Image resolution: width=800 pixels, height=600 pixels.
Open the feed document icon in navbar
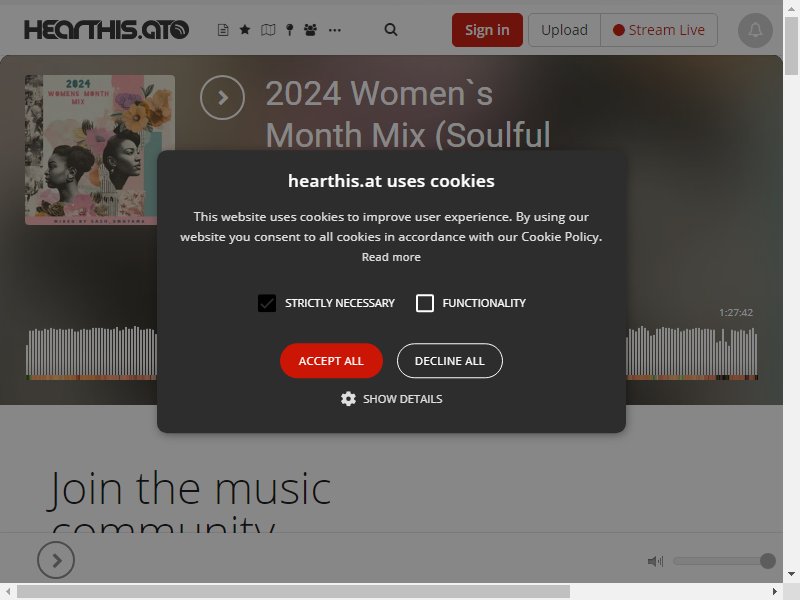pyautogui.click(x=223, y=30)
